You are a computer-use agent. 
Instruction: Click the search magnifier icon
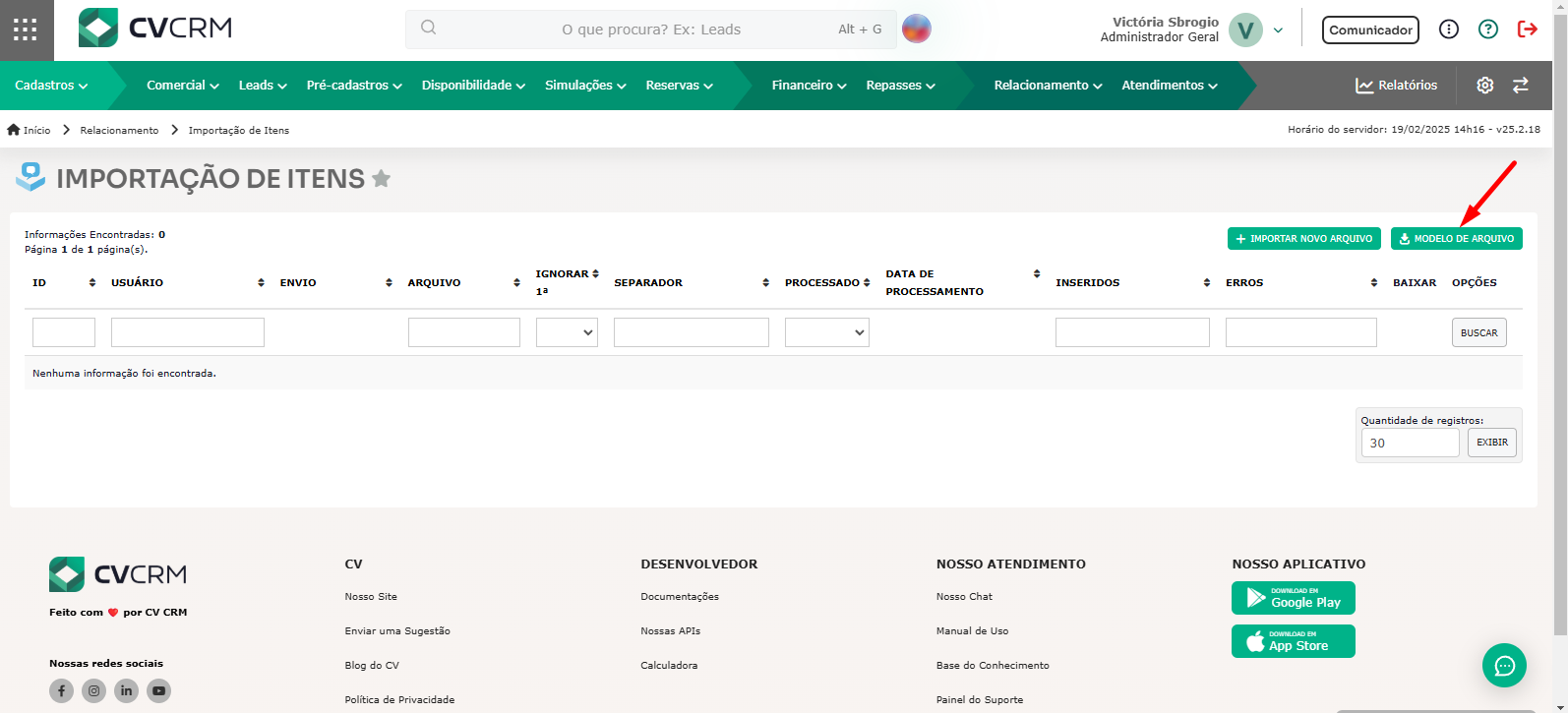point(428,28)
